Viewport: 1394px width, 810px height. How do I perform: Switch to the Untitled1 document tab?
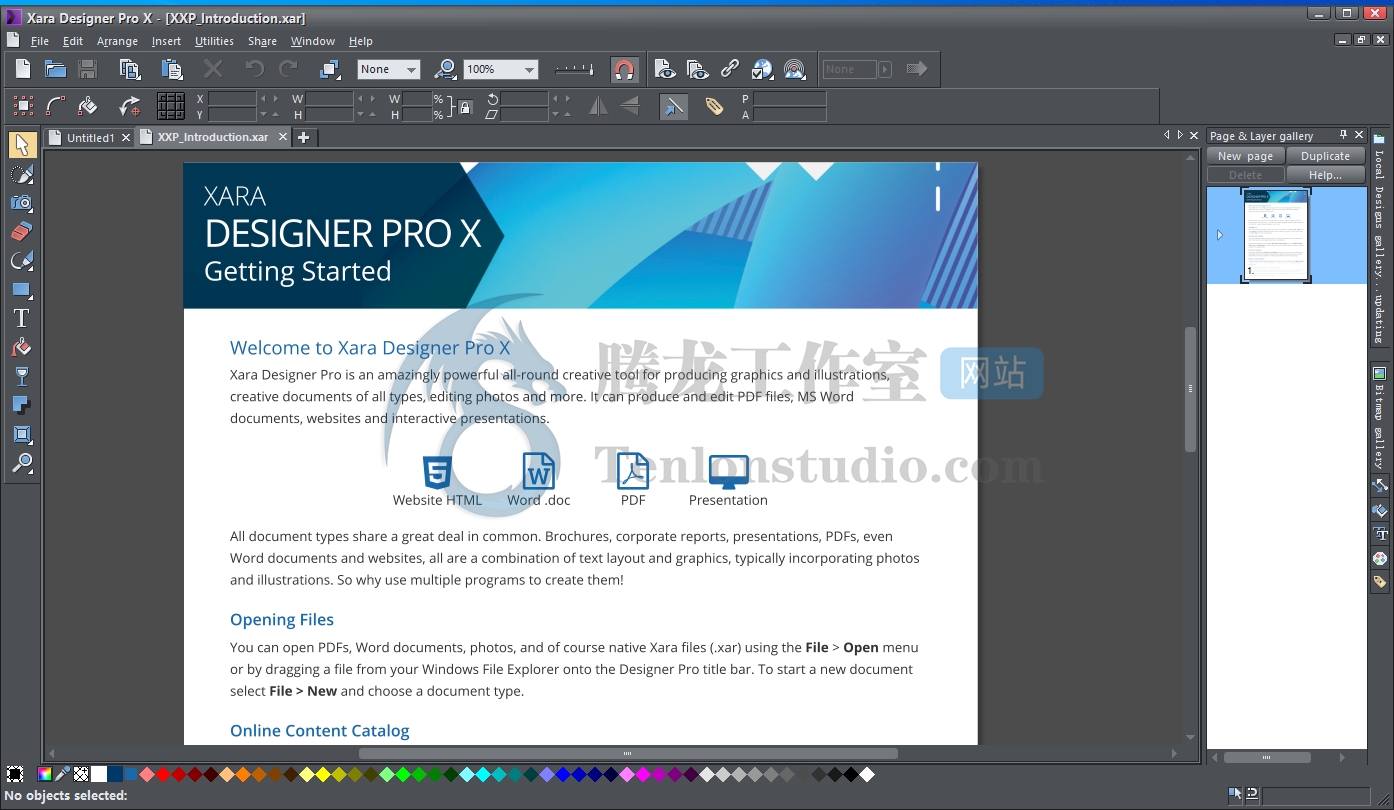tap(90, 138)
